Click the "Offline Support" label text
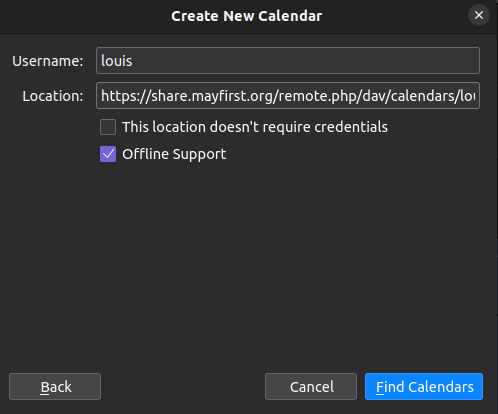Viewport: 498px width, 414px height. [x=174, y=154]
